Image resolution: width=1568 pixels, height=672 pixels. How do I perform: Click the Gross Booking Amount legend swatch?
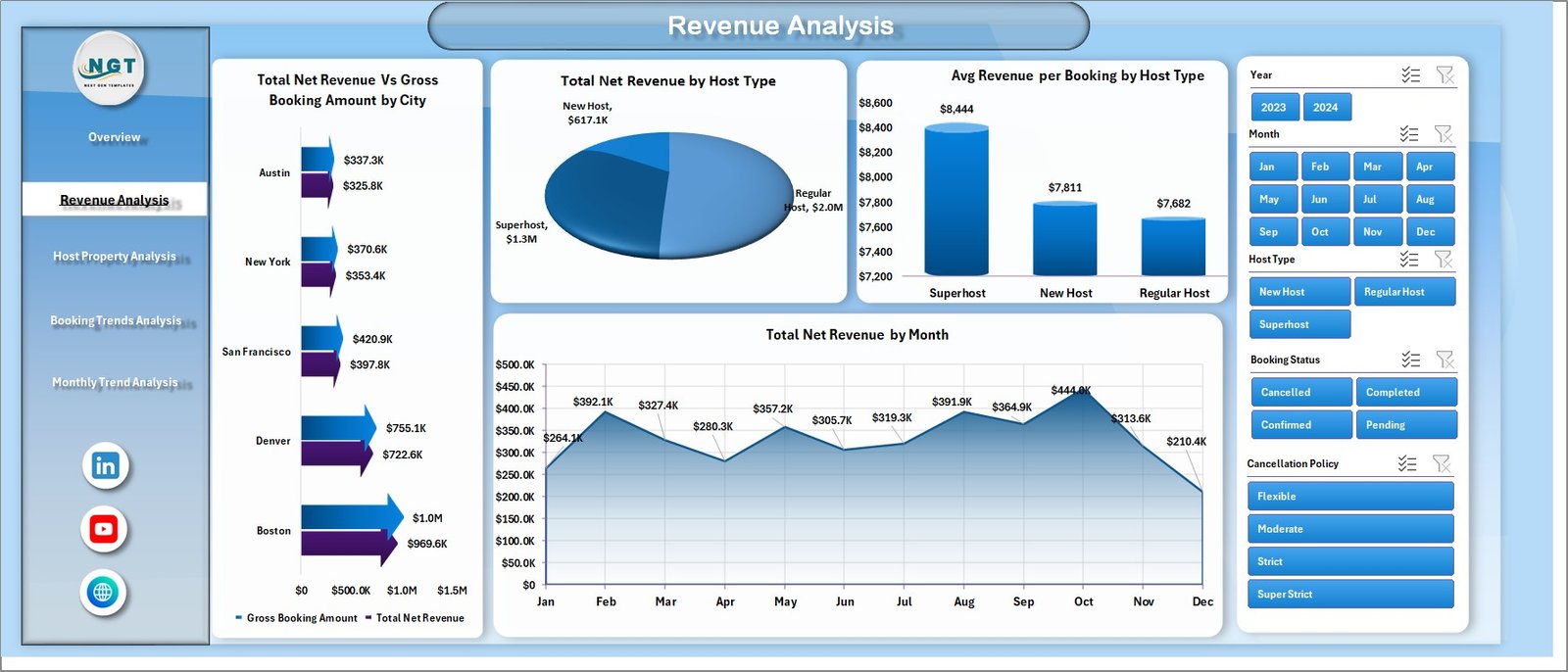click(239, 618)
